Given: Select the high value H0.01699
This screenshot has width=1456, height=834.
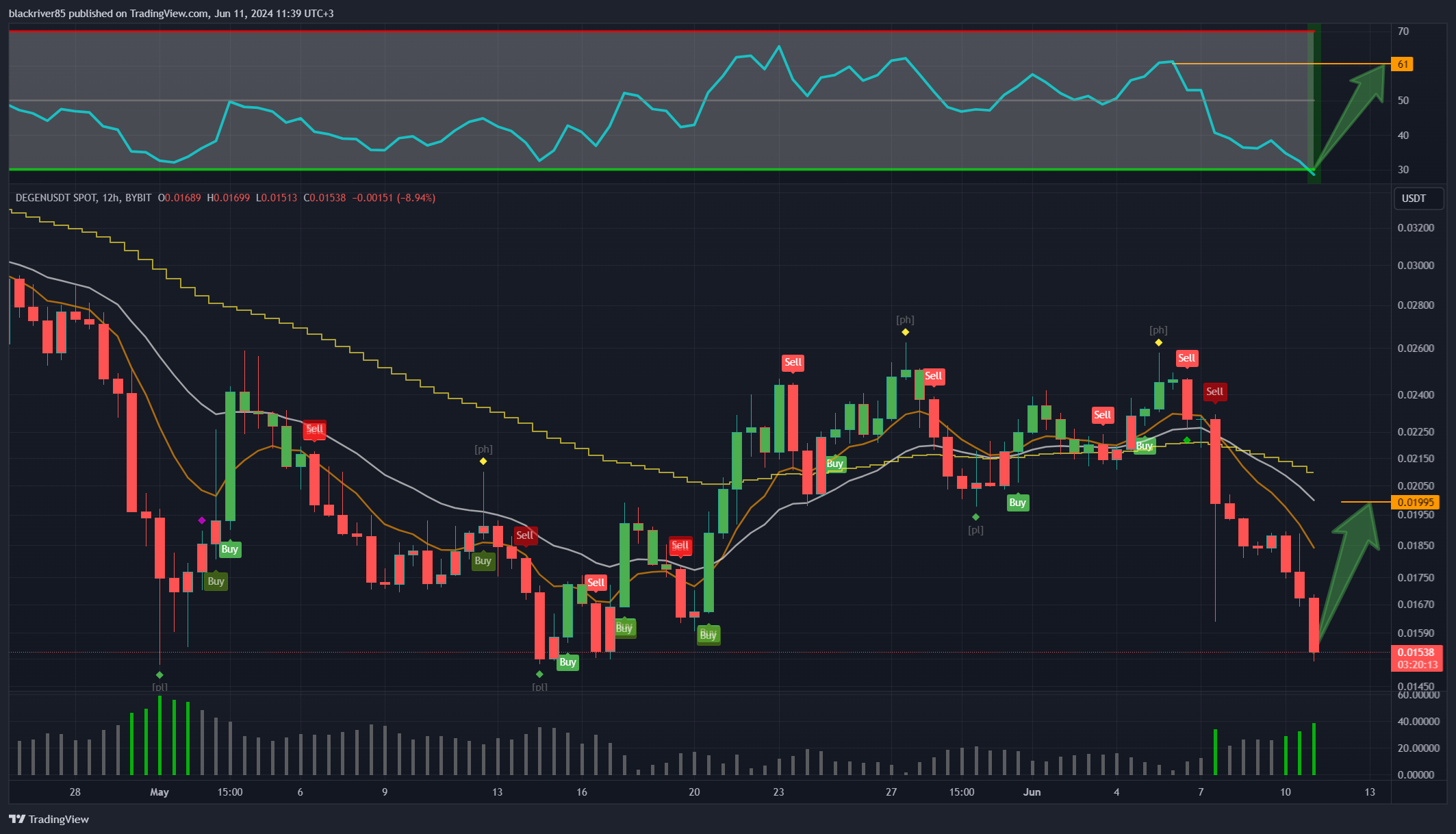Looking at the screenshot, I should (x=228, y=198).
